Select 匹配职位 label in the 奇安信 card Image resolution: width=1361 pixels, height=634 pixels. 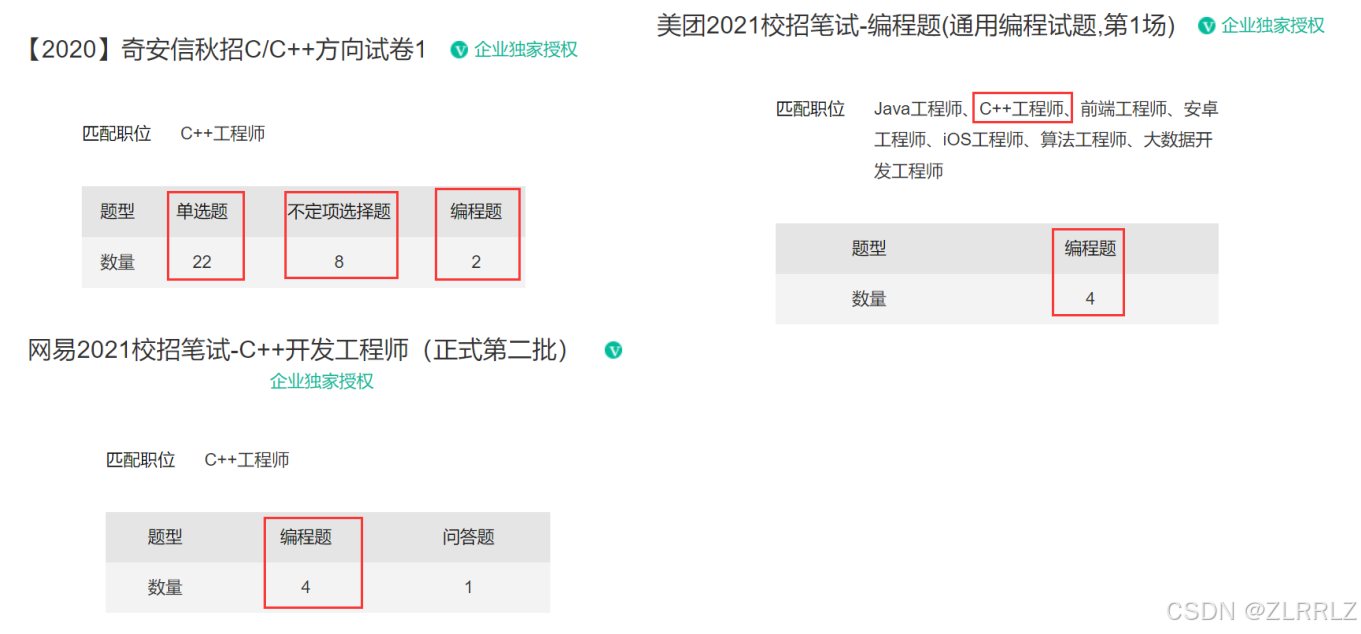pos(117,133)
